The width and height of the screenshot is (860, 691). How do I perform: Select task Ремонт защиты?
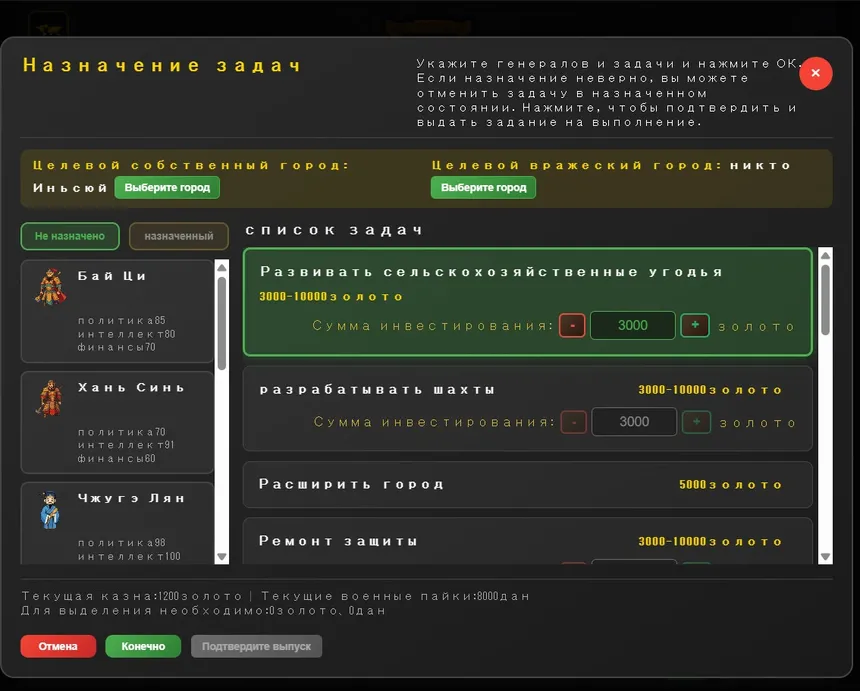(x=528, y=541)
